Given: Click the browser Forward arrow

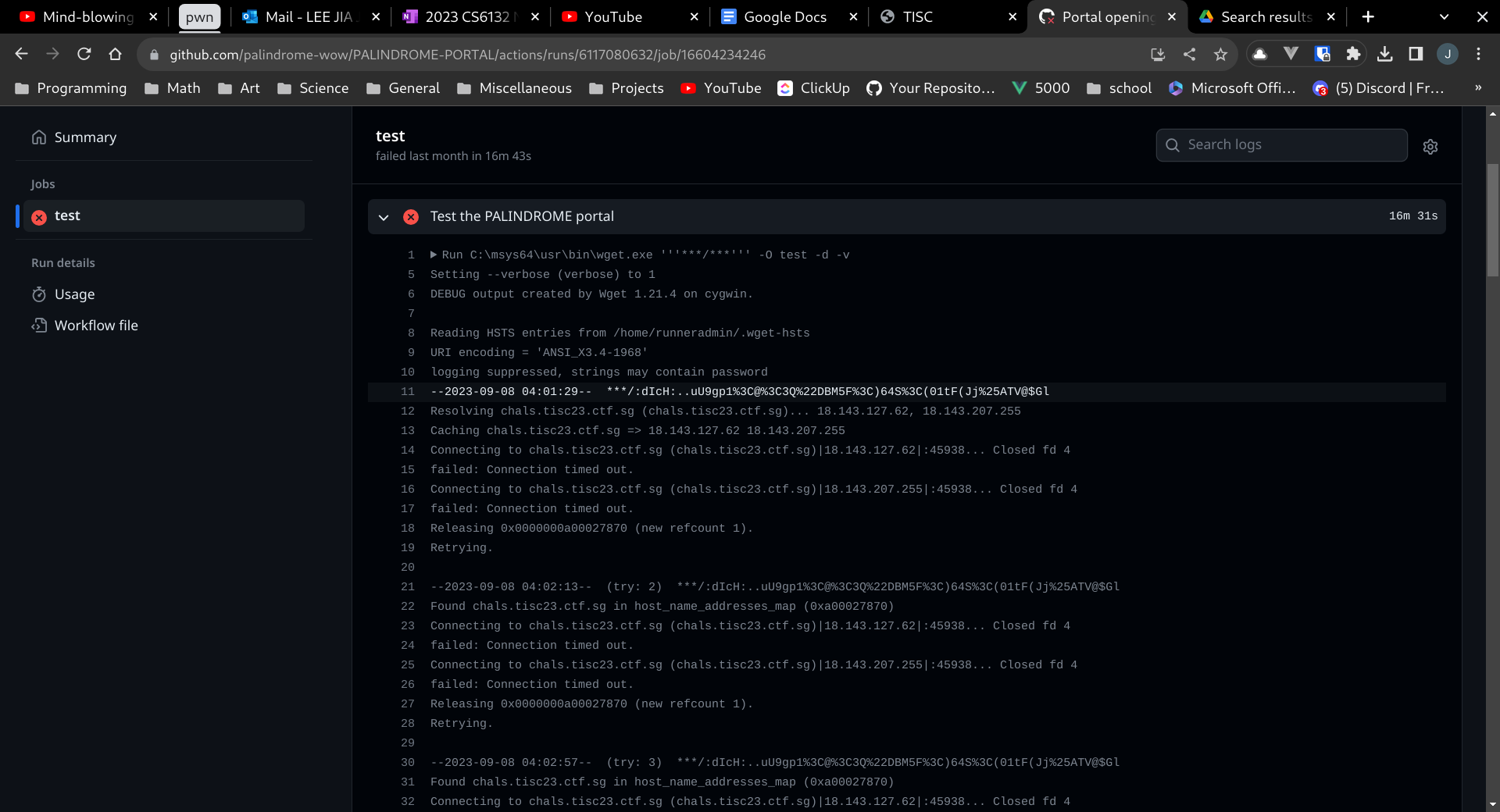Looking at the screenshot, I should point(52,54).
